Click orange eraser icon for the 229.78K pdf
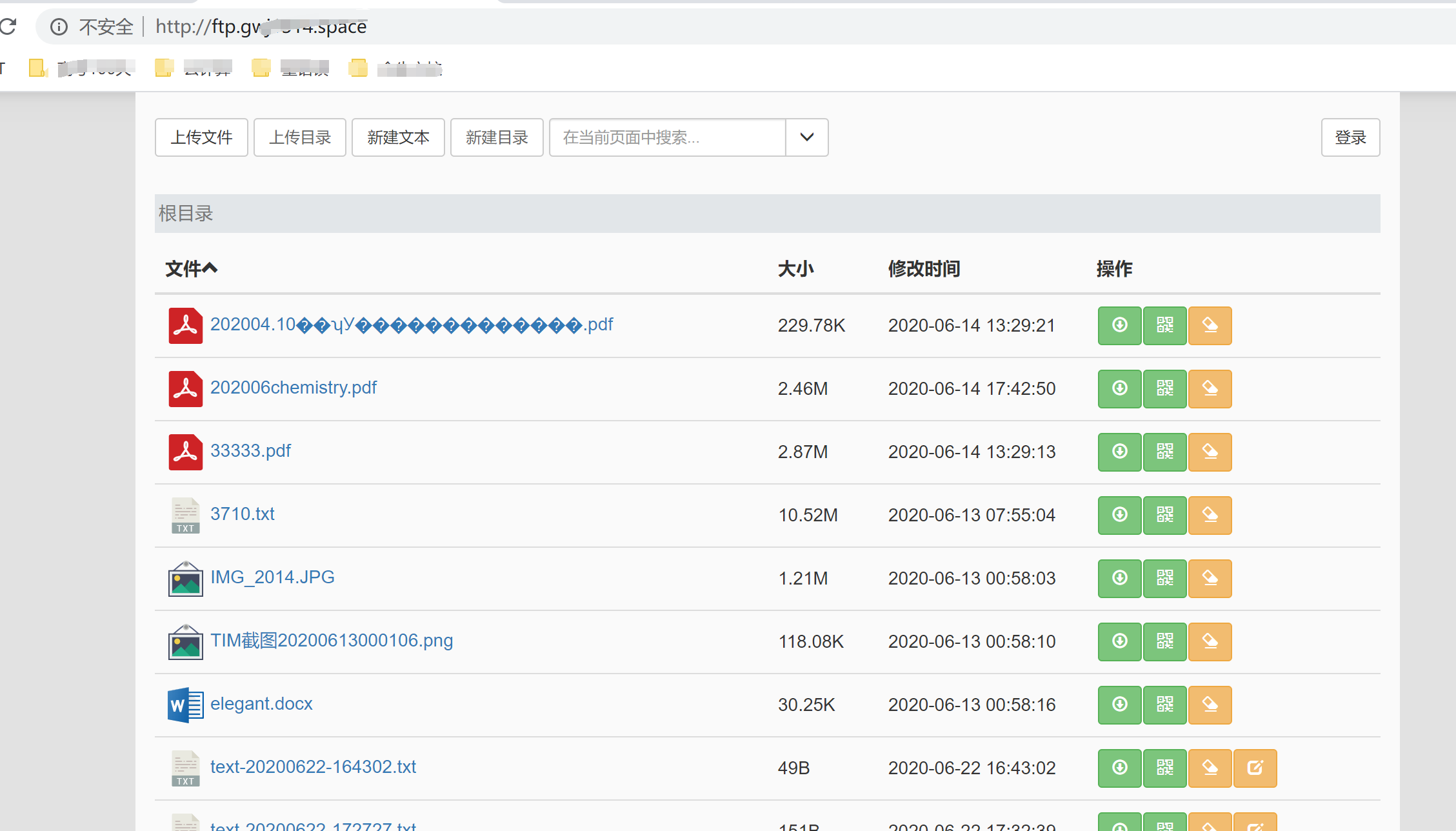The image size is (1456, 831). tap(1210, 325)
